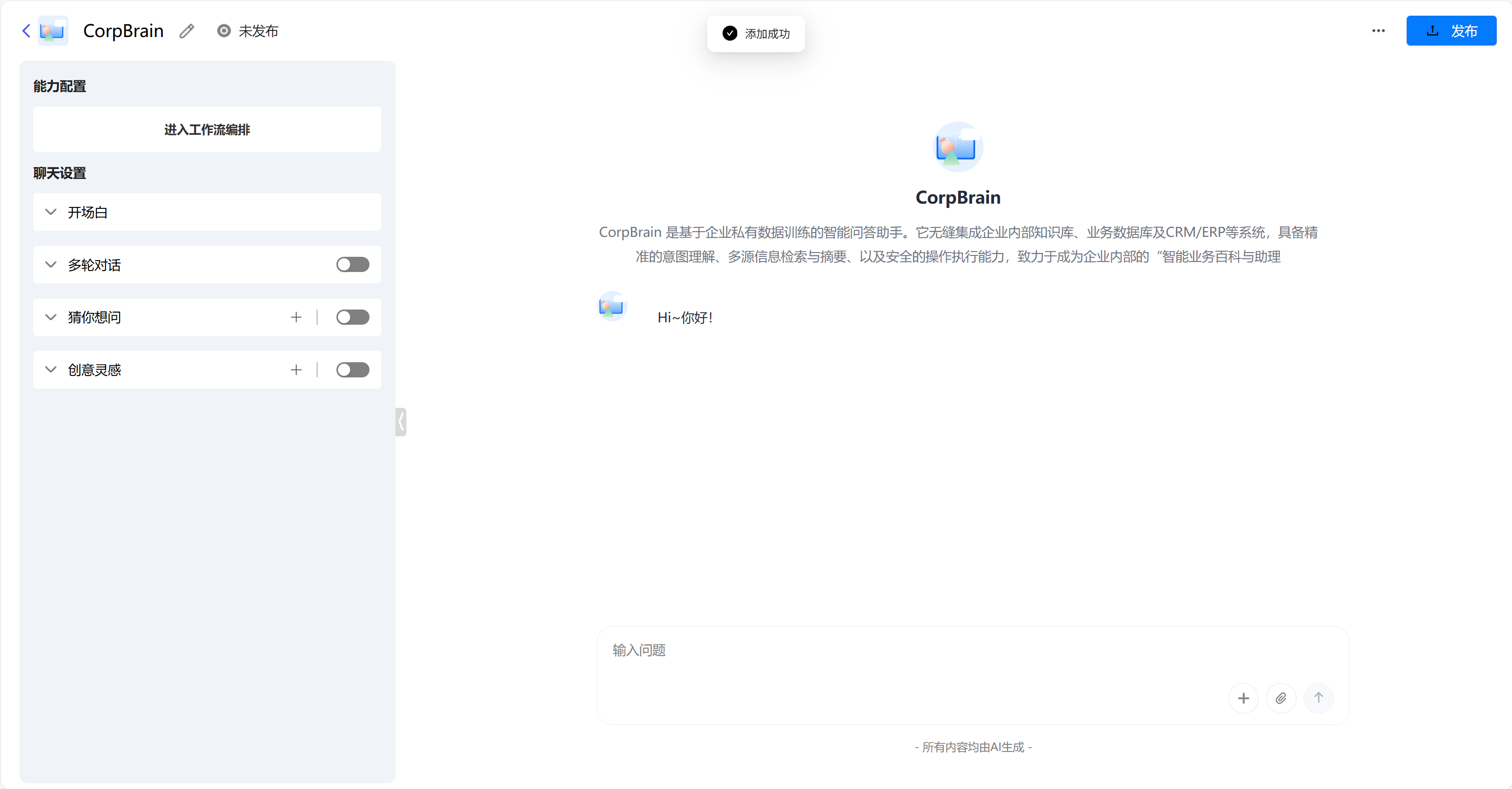Add item via plus in 创意灵感 row
Viewport: 1512px width, 789px height.
pyautogui.click(x=296, y=370)
